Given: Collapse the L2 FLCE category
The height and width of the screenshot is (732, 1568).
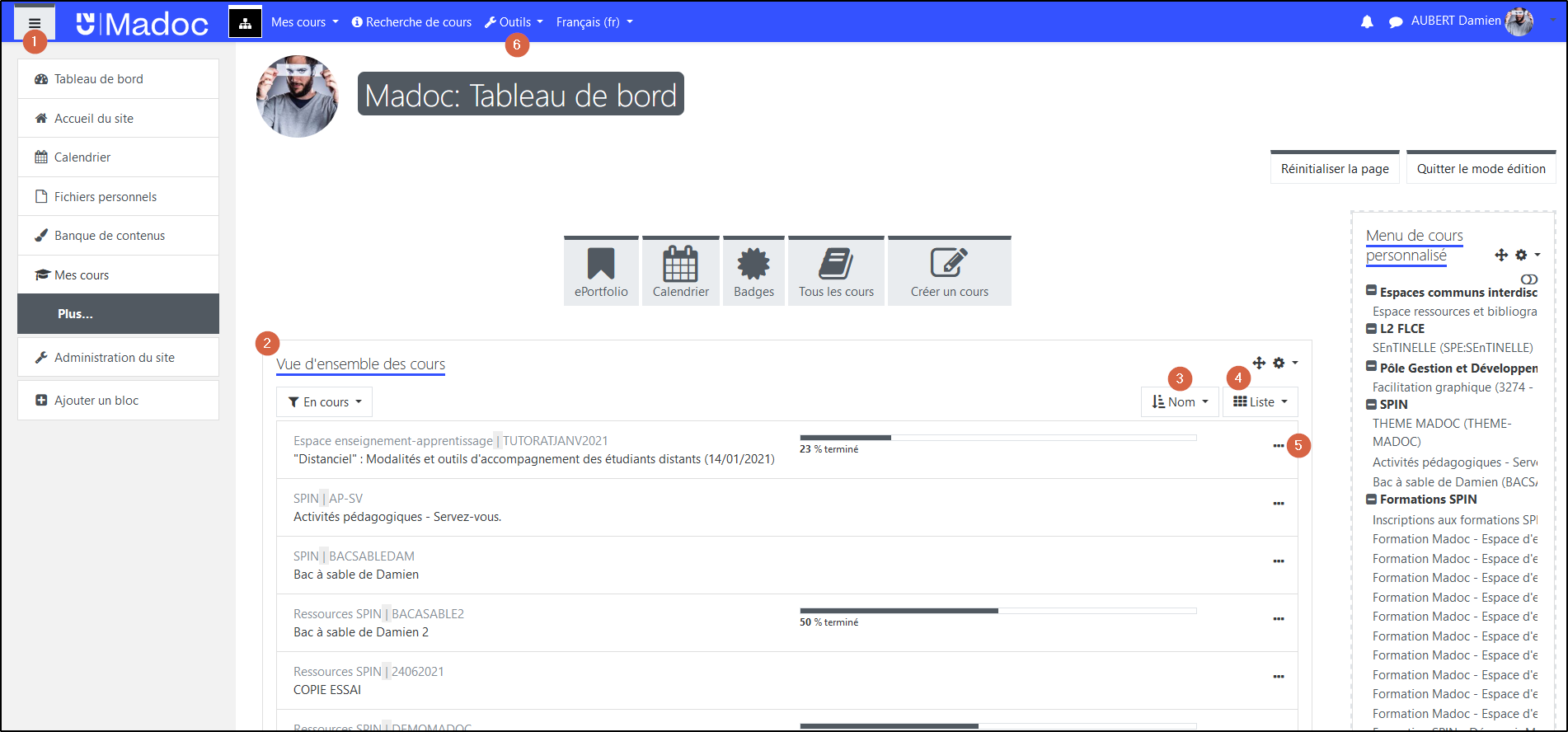Looking at the screenshot, I should [x=1372, y=328].
